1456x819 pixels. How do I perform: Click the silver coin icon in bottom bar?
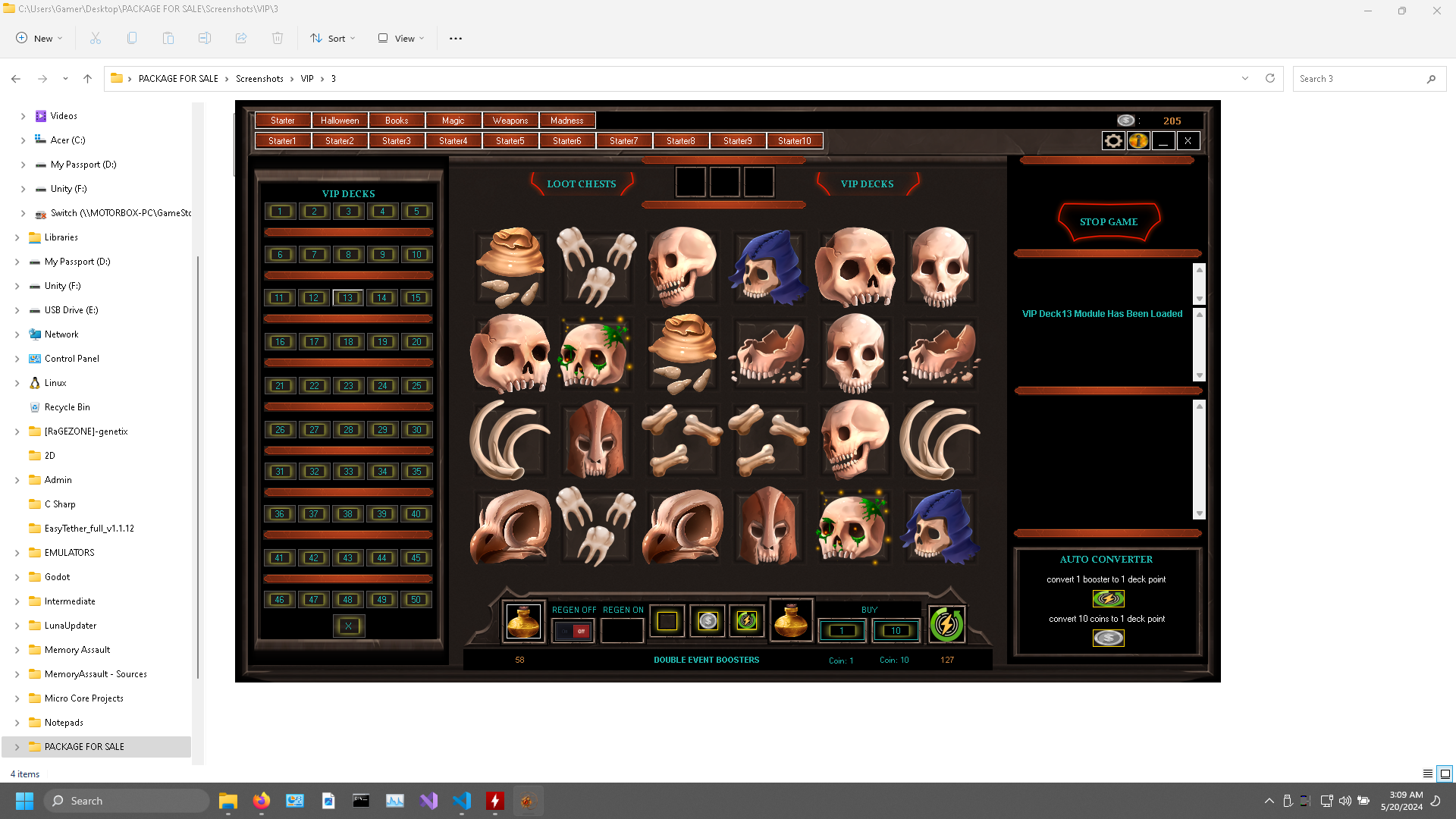coord(708,621)
